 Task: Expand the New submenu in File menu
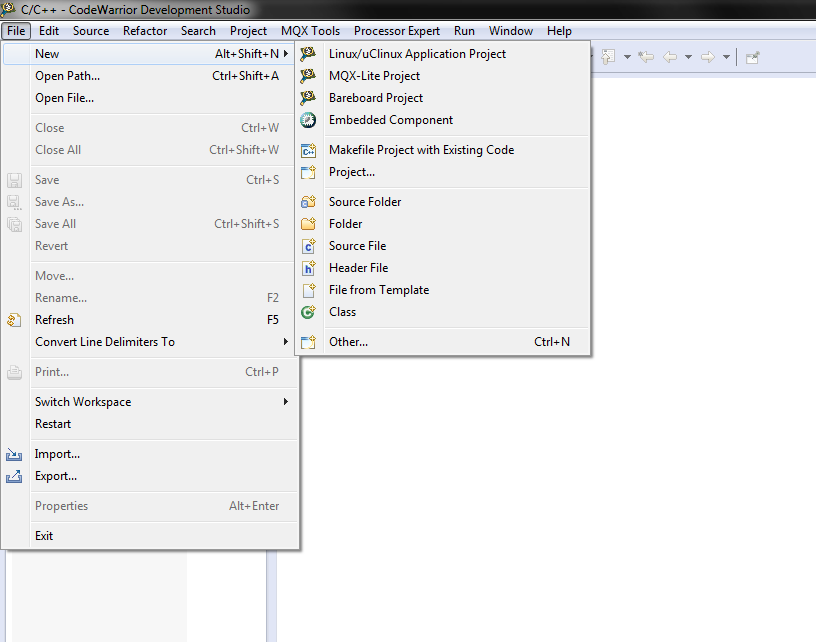point(150,54)
